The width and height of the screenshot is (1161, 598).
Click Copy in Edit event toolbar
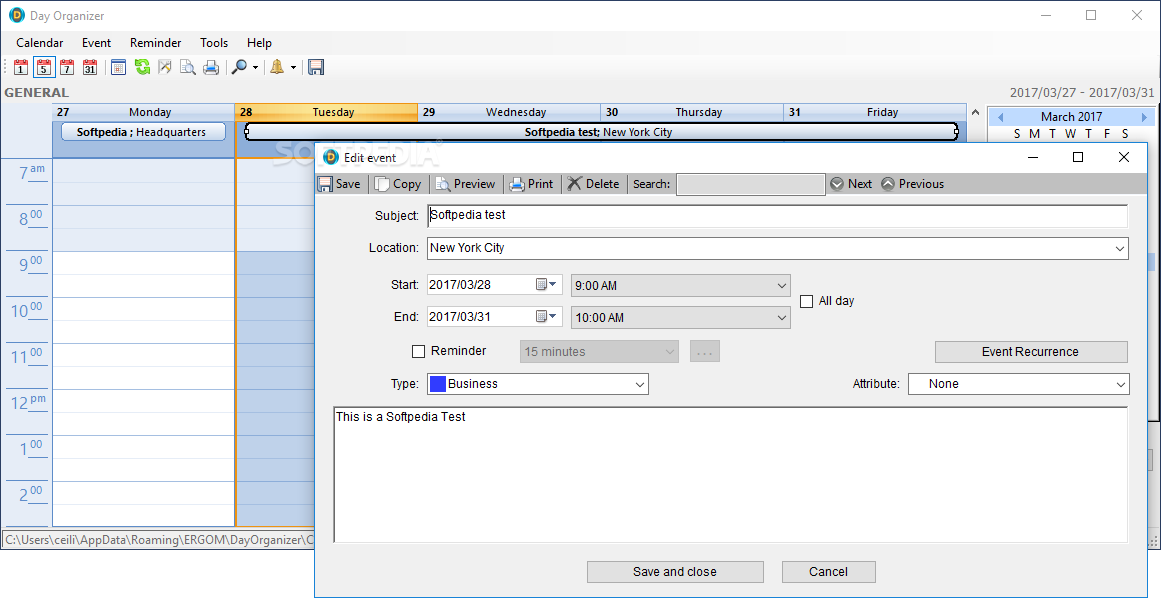click(x=398, y=184)
